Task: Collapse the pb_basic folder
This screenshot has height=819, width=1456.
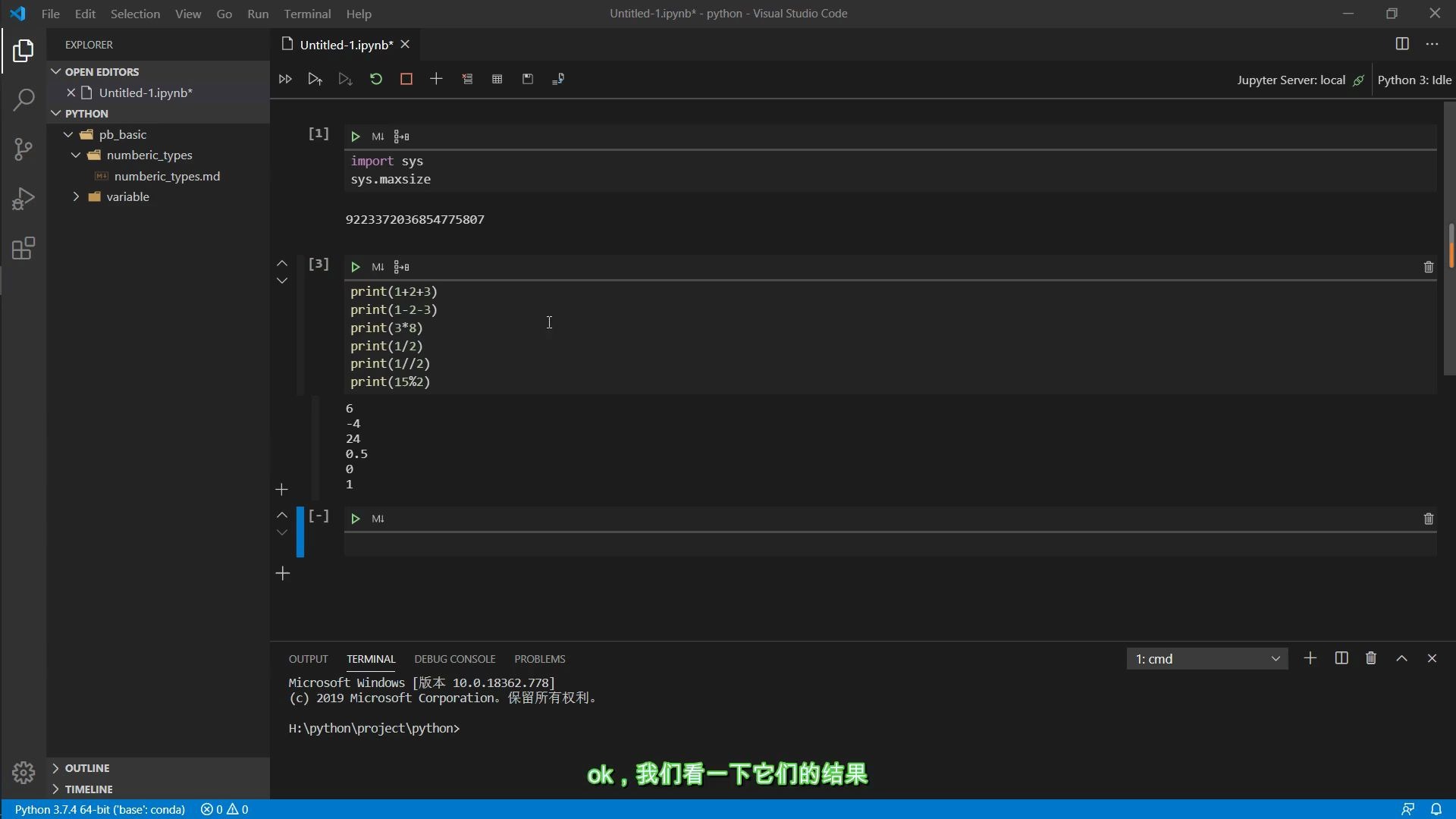Action: 68,134
